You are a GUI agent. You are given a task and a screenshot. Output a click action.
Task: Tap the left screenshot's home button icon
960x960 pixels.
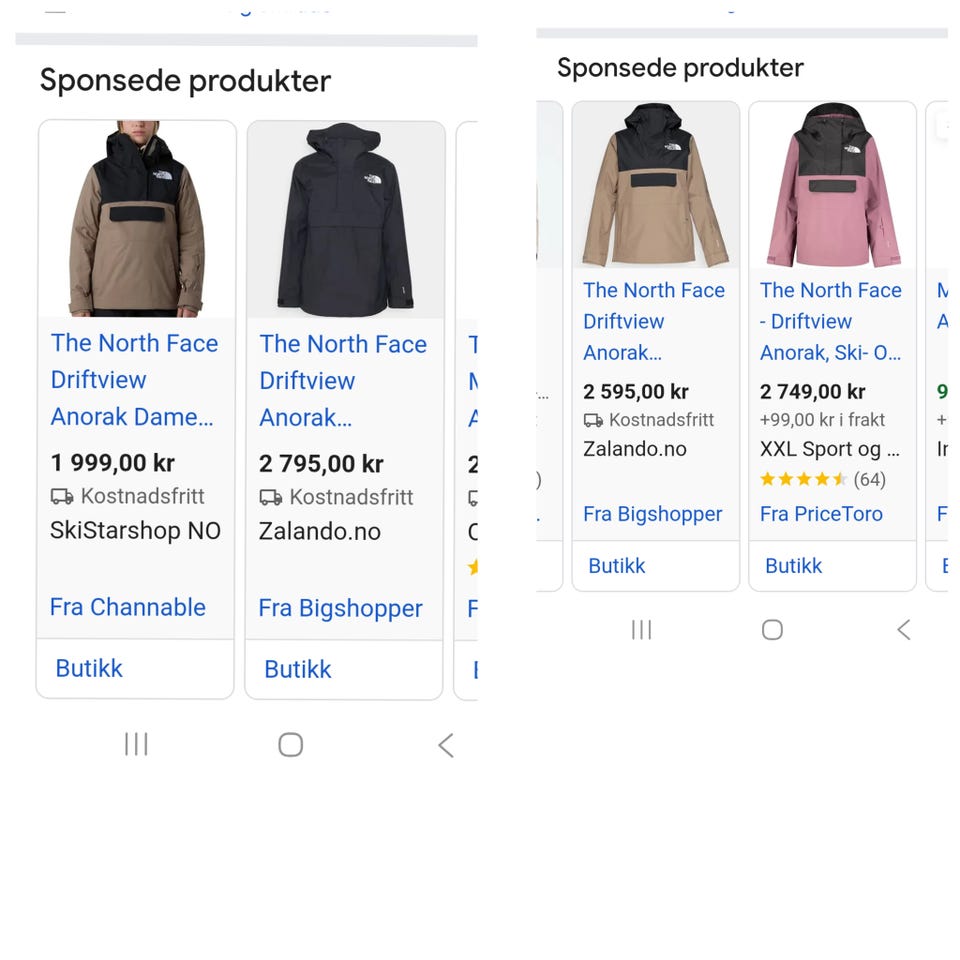pos(290,744)
